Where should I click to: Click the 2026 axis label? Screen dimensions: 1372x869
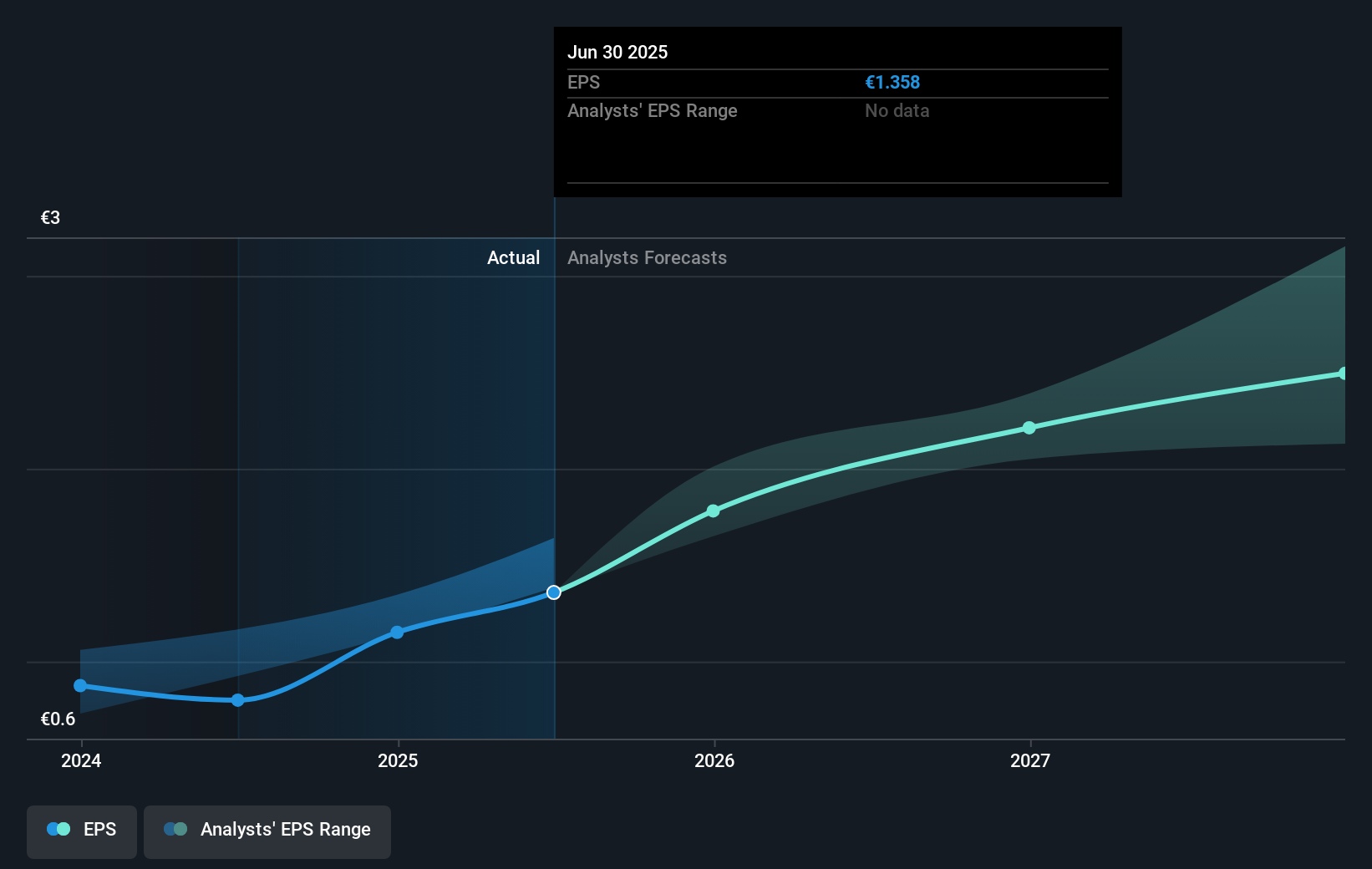(713, 760)
